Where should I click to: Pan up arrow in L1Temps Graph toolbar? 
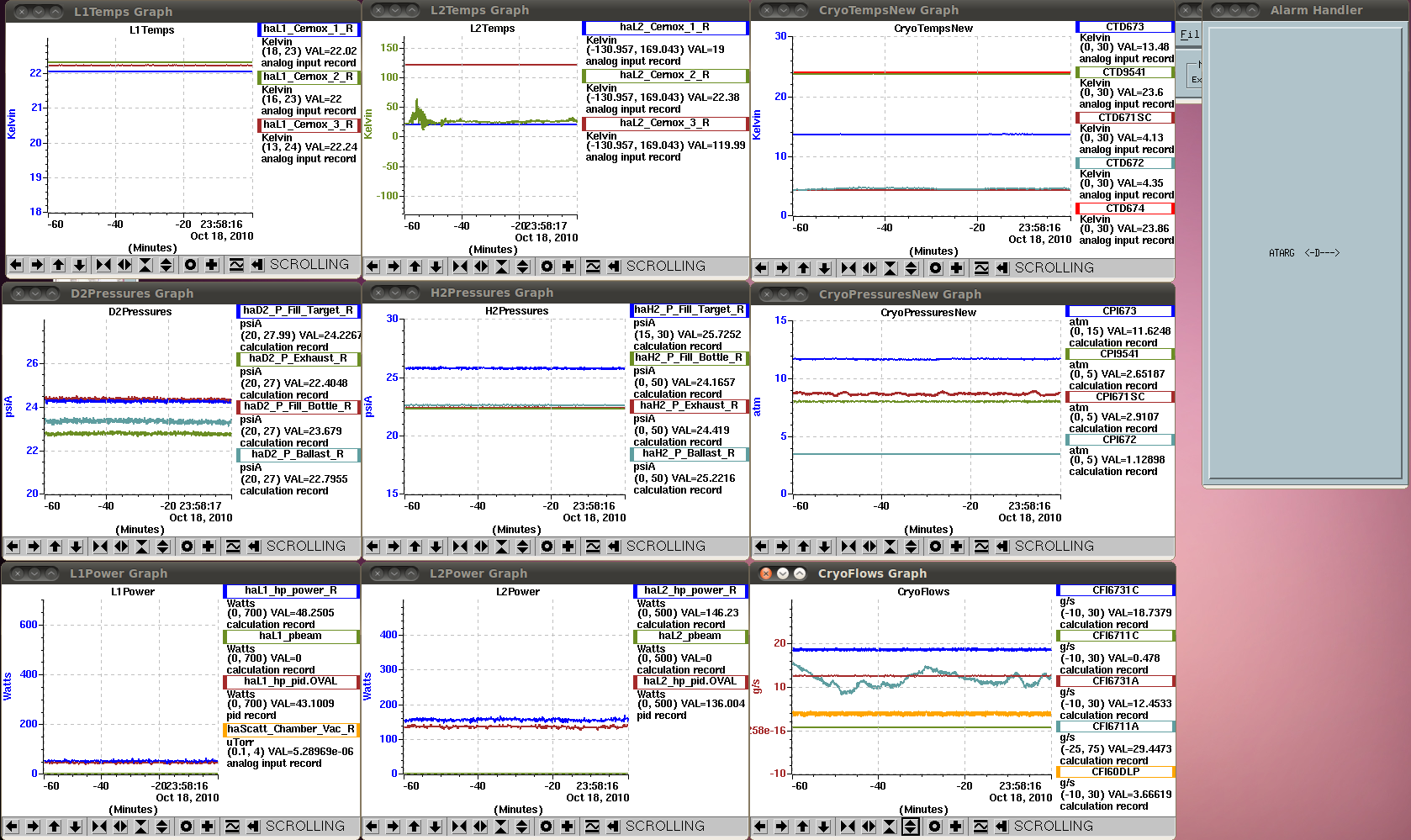click(58, 265)
